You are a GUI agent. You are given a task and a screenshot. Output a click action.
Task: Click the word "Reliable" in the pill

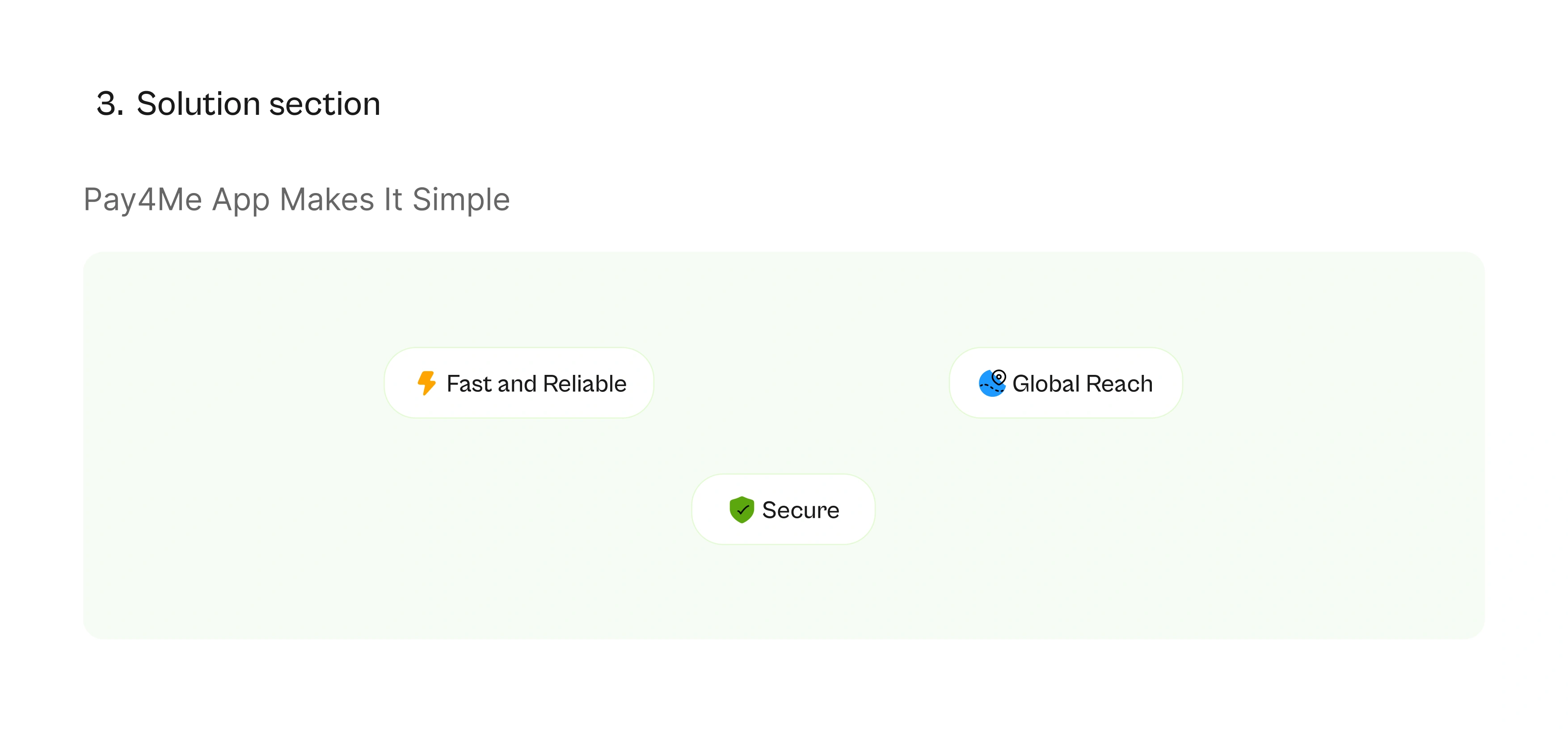pyautogui.click(x=584, y=384)
